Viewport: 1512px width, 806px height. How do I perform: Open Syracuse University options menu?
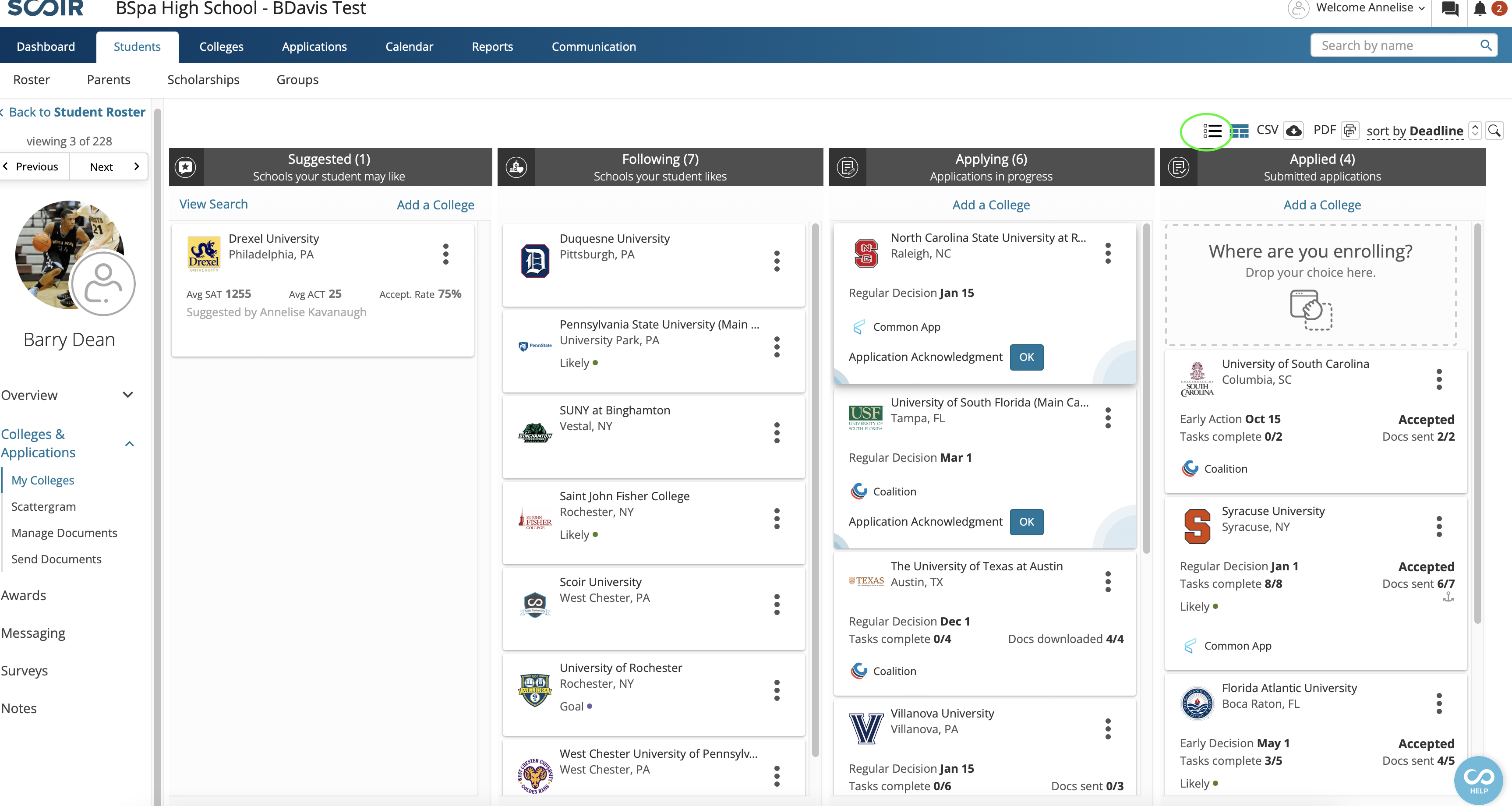point(1438,527)
